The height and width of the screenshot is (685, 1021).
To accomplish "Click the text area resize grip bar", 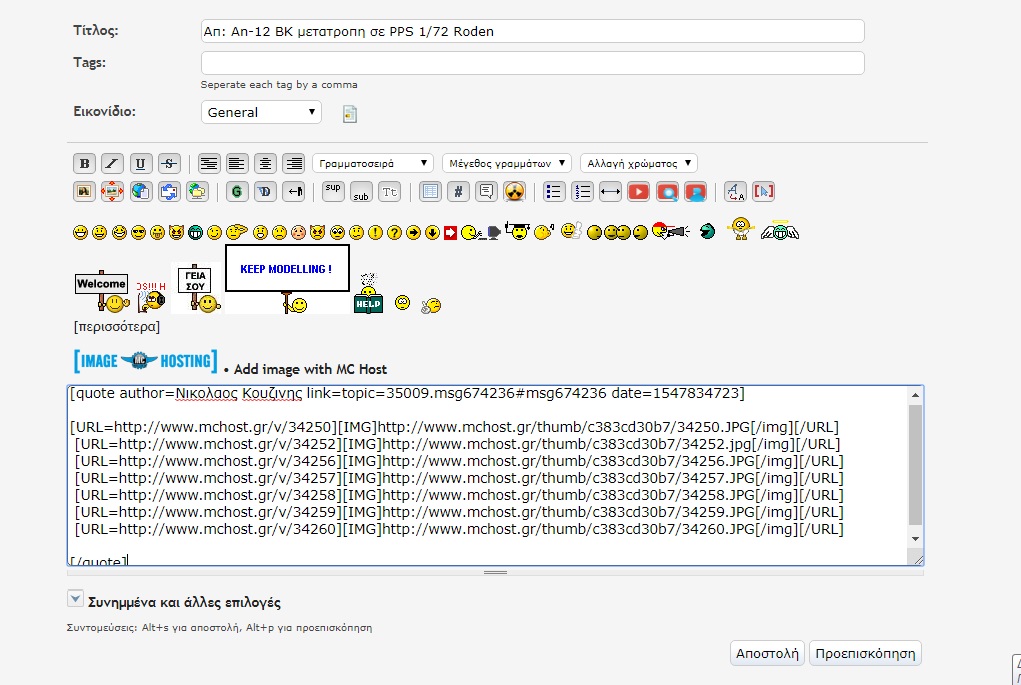I will pos(495,572).
